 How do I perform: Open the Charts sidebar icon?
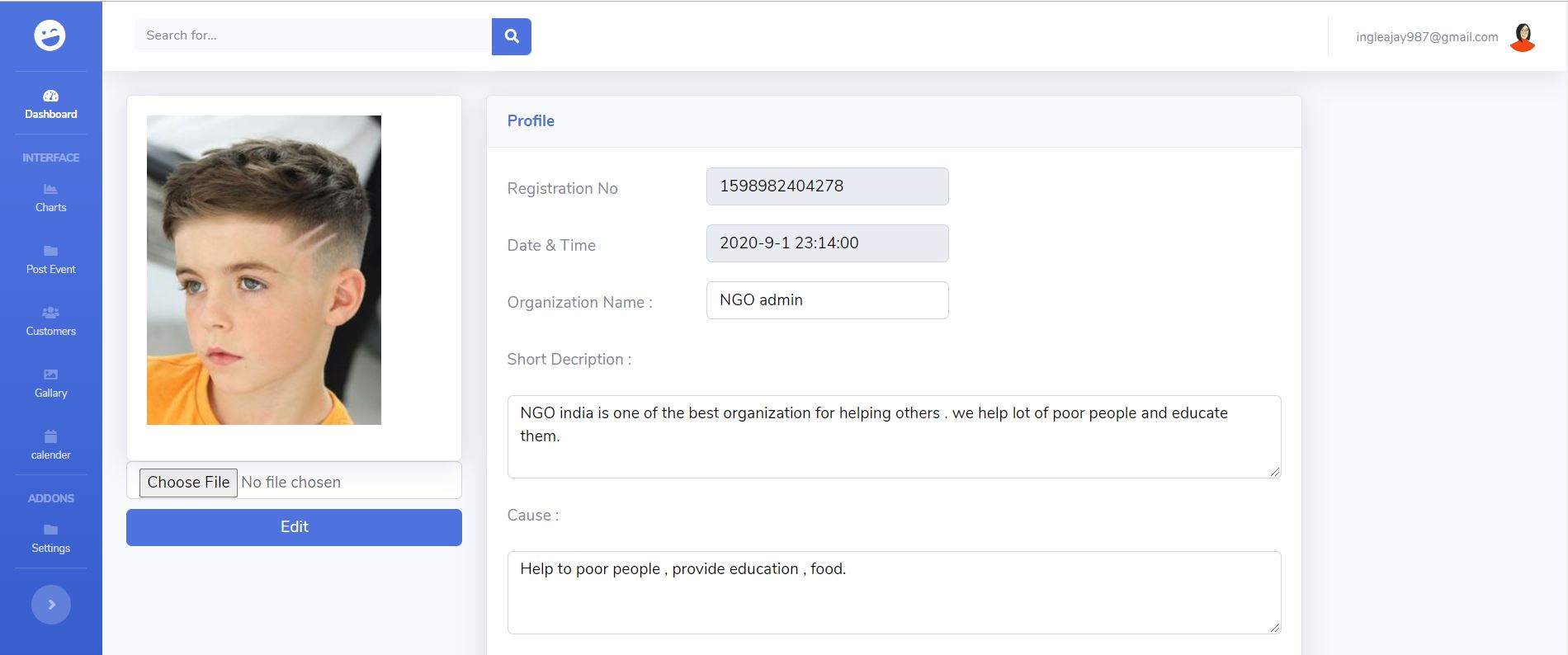50,189
